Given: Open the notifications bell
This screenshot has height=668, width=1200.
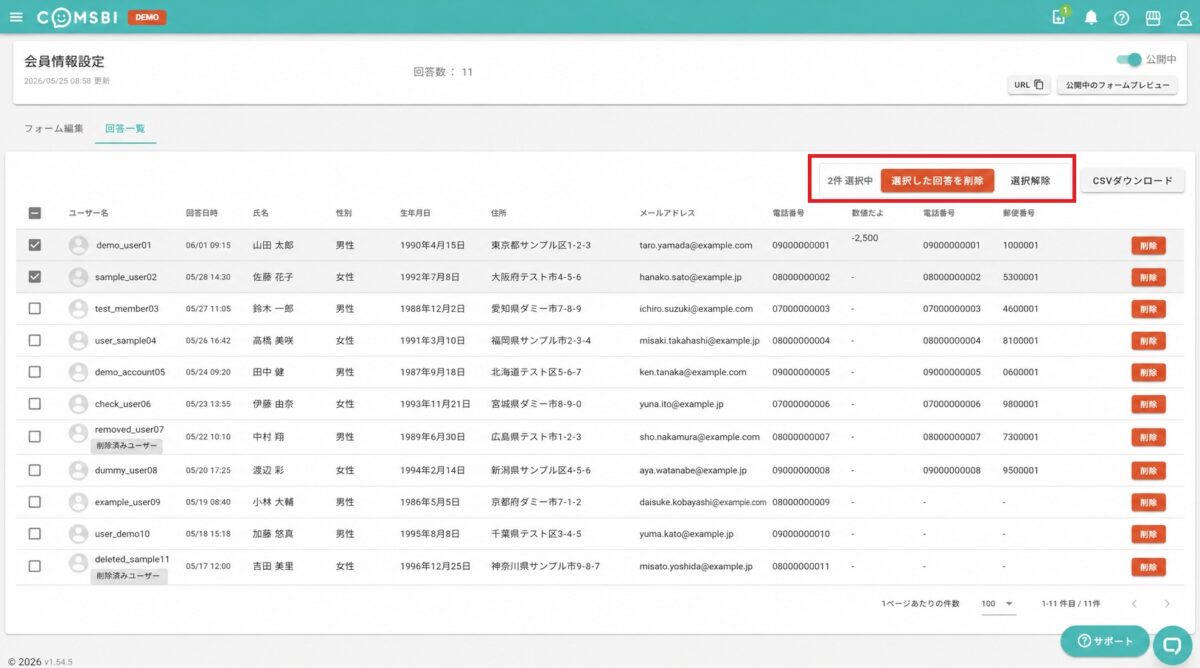Looking at the screenshot, I should [x=1091, y=18].
